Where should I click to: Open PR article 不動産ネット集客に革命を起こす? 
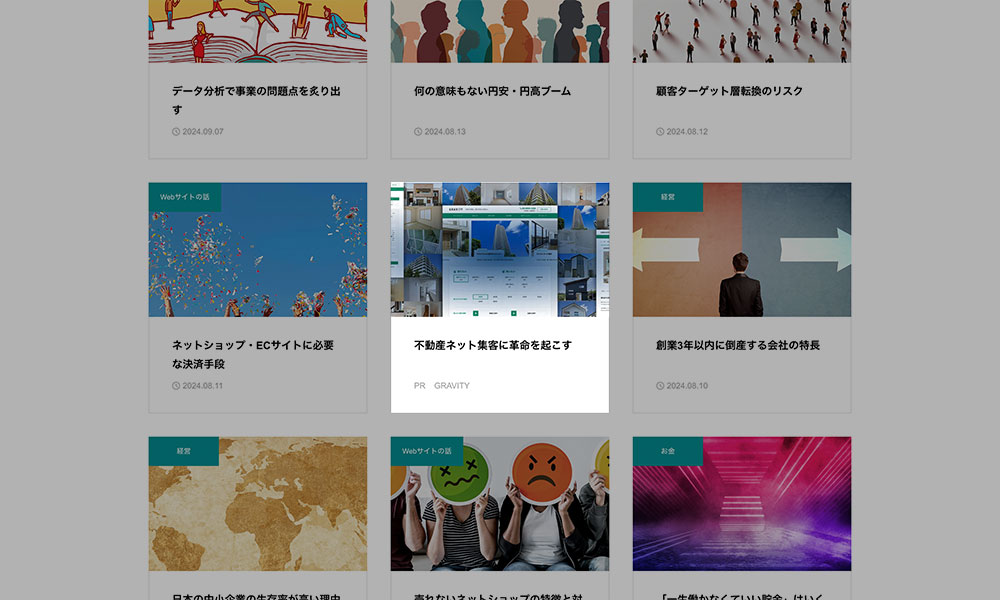(x=492, y=345)
